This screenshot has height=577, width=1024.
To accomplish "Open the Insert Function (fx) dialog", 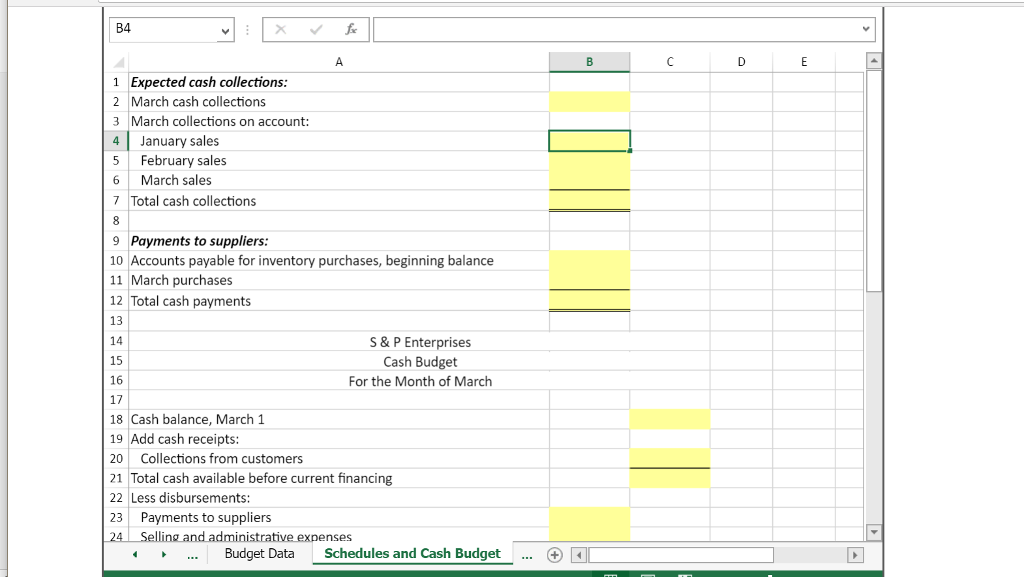I will (351, 29).
